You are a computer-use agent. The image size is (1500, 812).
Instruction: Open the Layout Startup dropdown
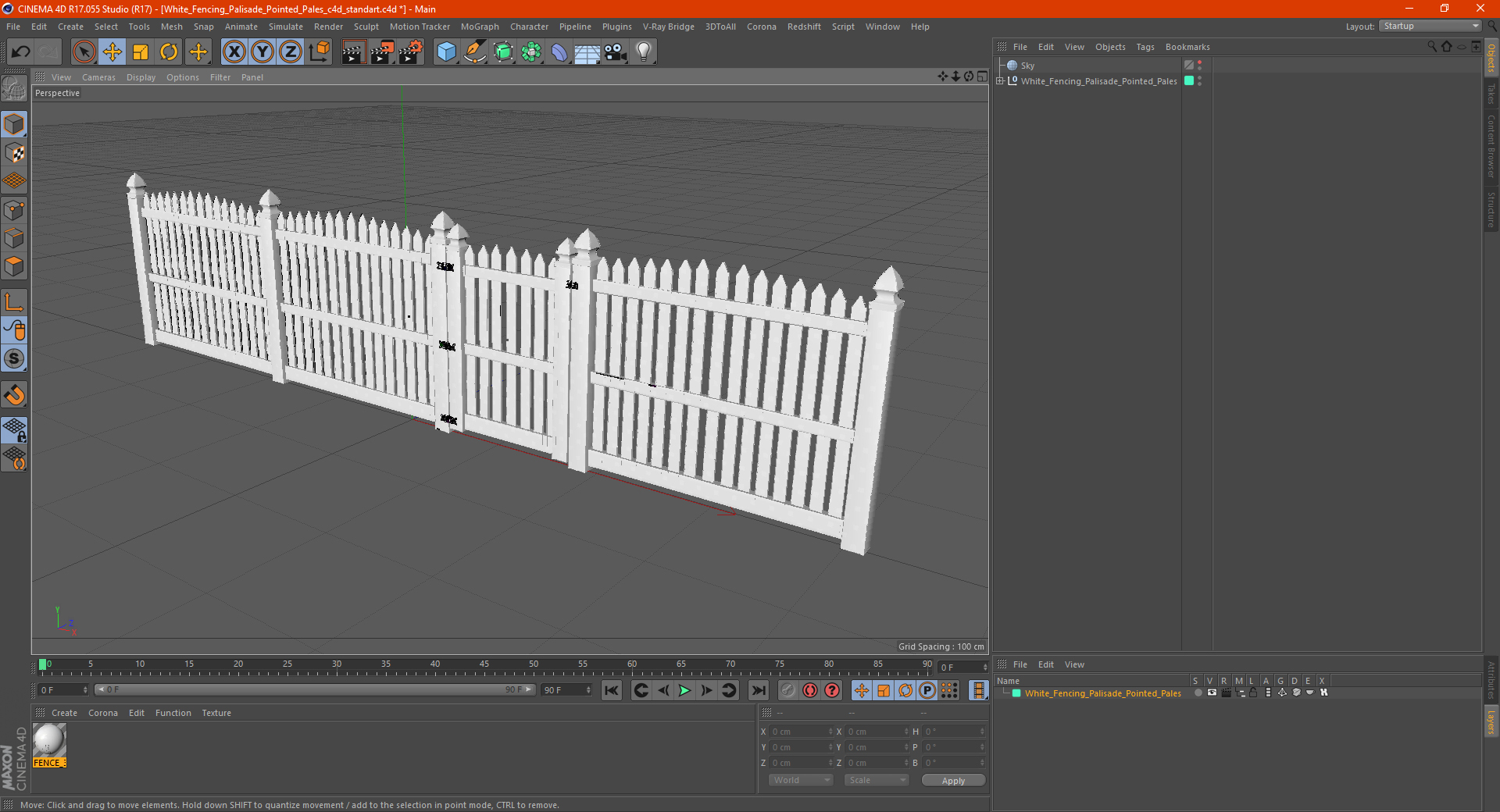[x=1430, y=26]
